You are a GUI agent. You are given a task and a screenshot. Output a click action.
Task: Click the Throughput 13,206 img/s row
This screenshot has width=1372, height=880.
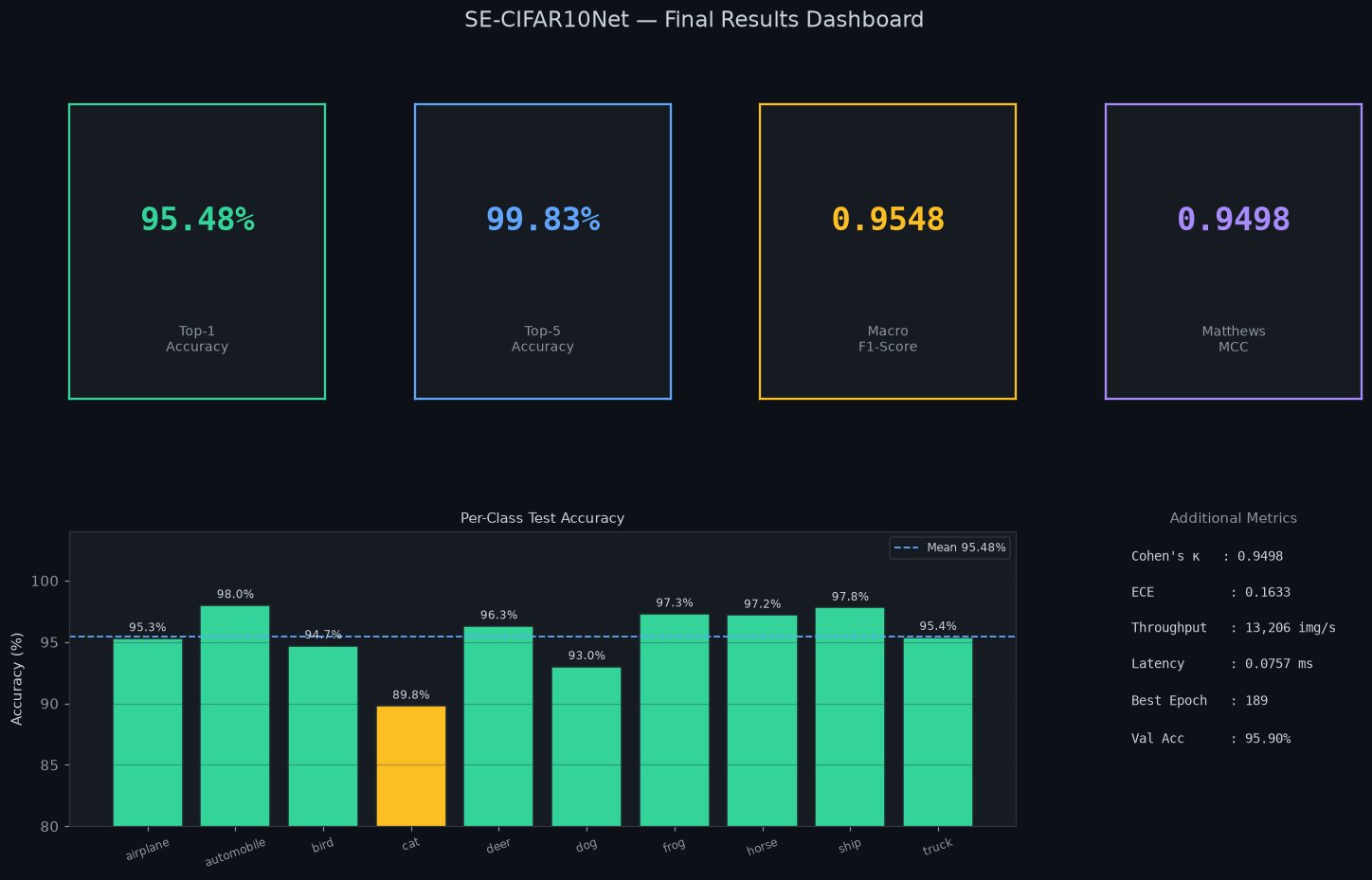point(1234,628)
